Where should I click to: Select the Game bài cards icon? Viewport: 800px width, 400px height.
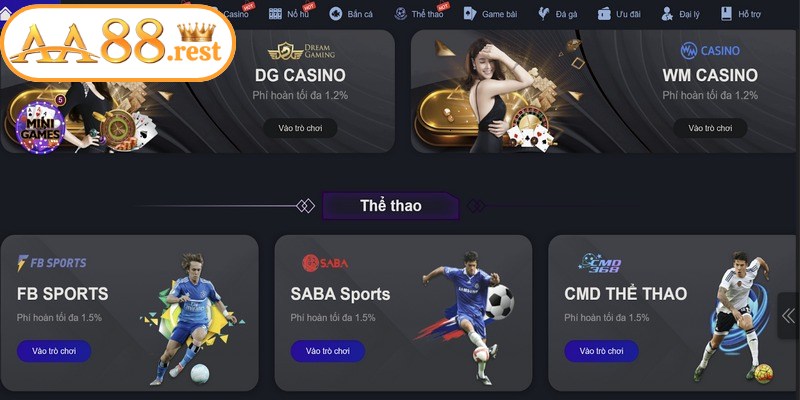click(470, 14)
